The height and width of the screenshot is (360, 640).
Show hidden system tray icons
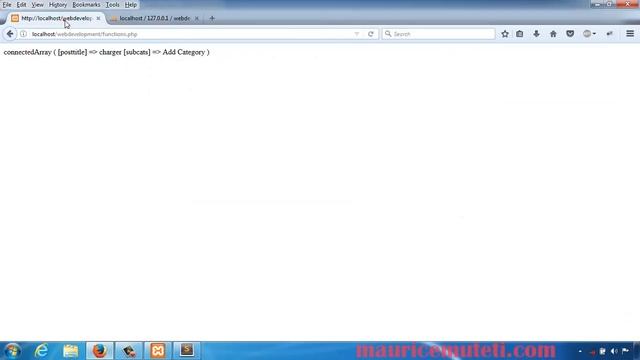click(x=580, y=351)
